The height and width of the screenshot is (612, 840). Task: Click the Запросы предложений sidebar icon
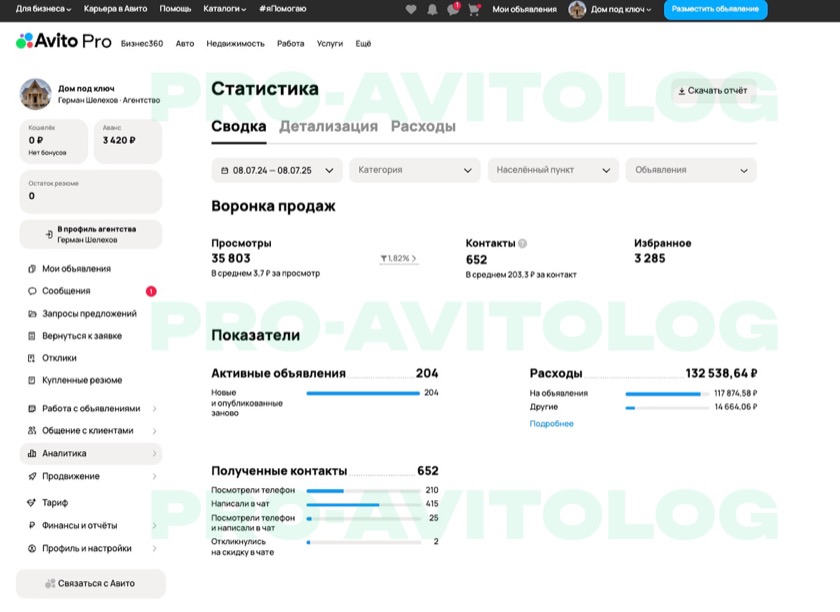tap(32, 314)
